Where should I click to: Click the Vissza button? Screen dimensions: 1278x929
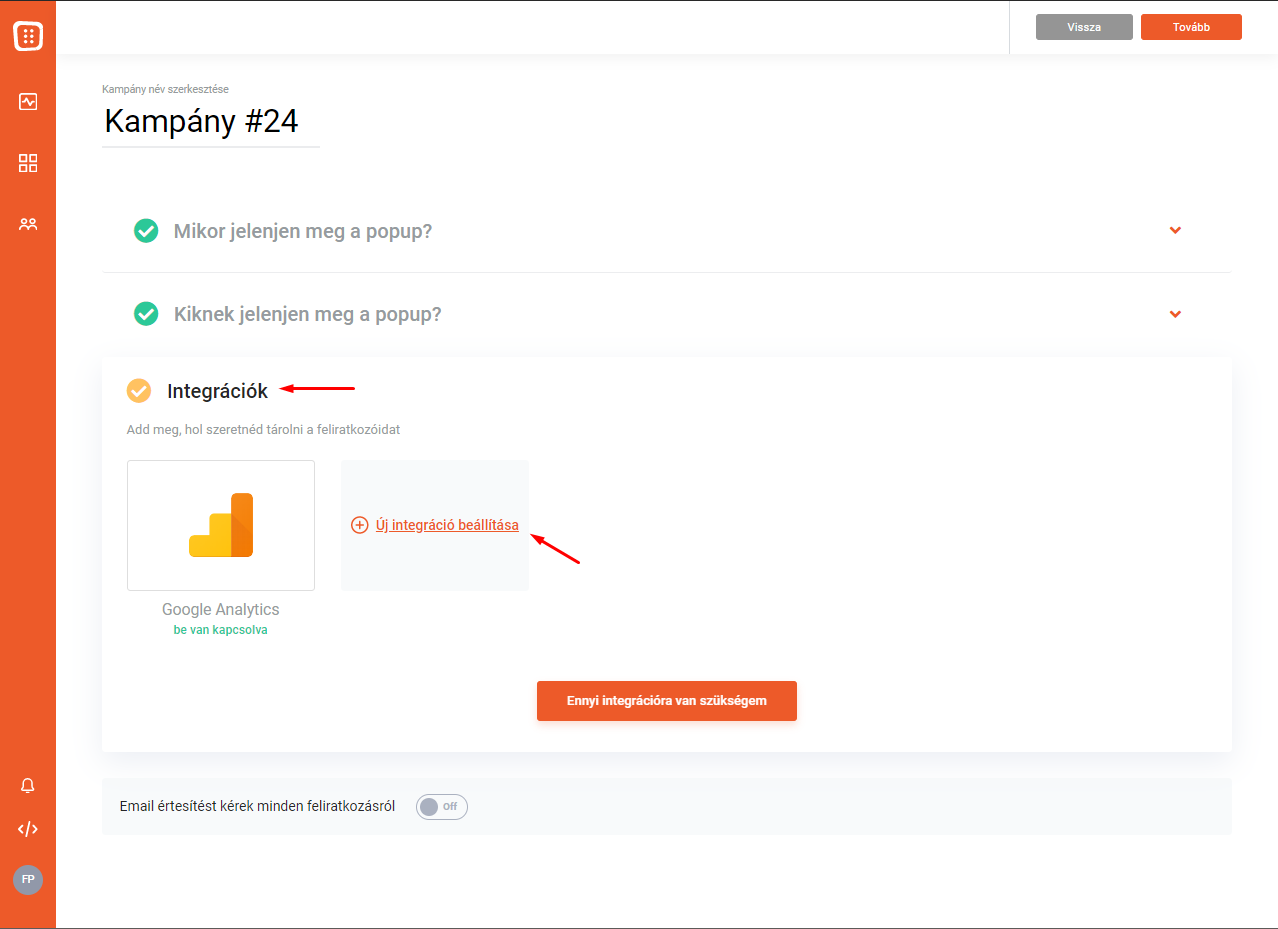(1084, 27)
